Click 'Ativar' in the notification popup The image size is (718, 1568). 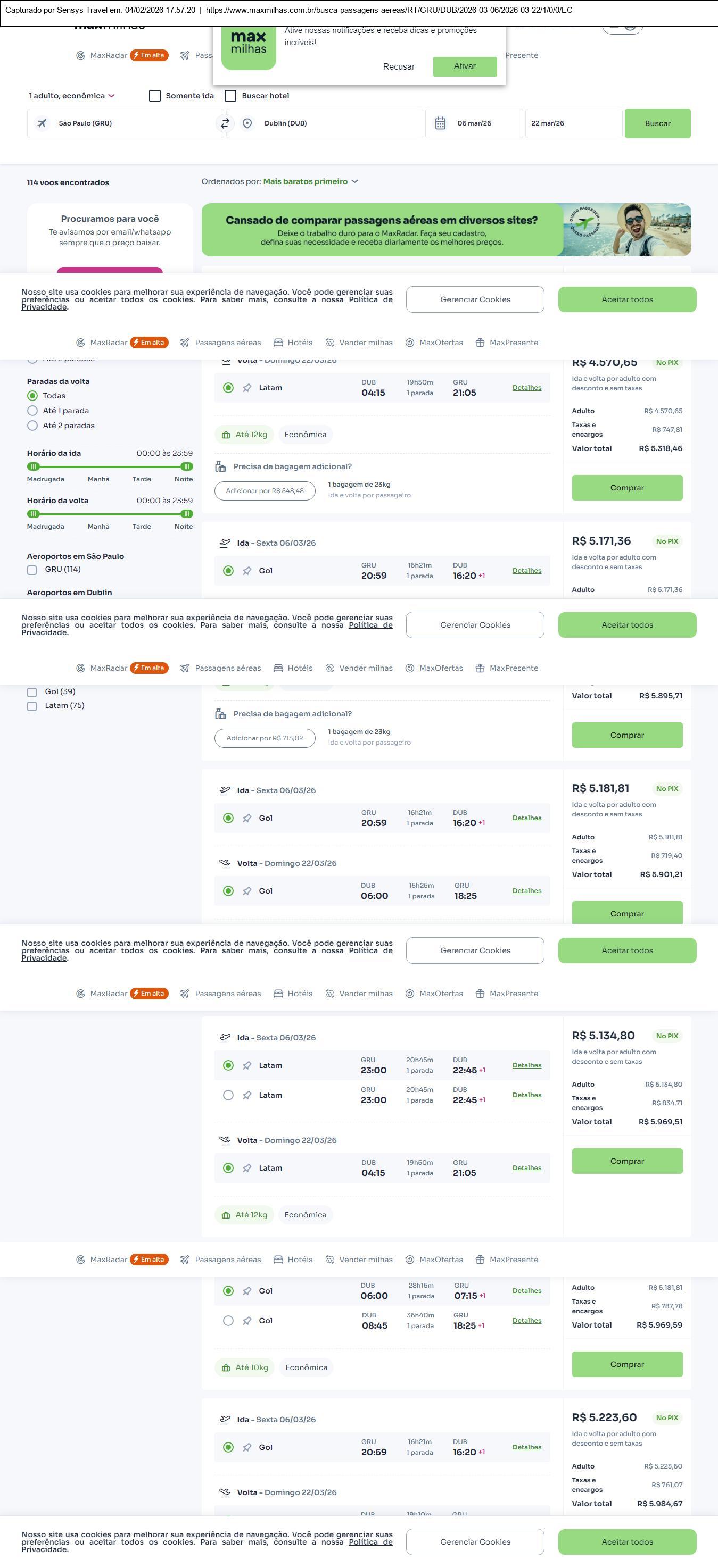[465, 66]
